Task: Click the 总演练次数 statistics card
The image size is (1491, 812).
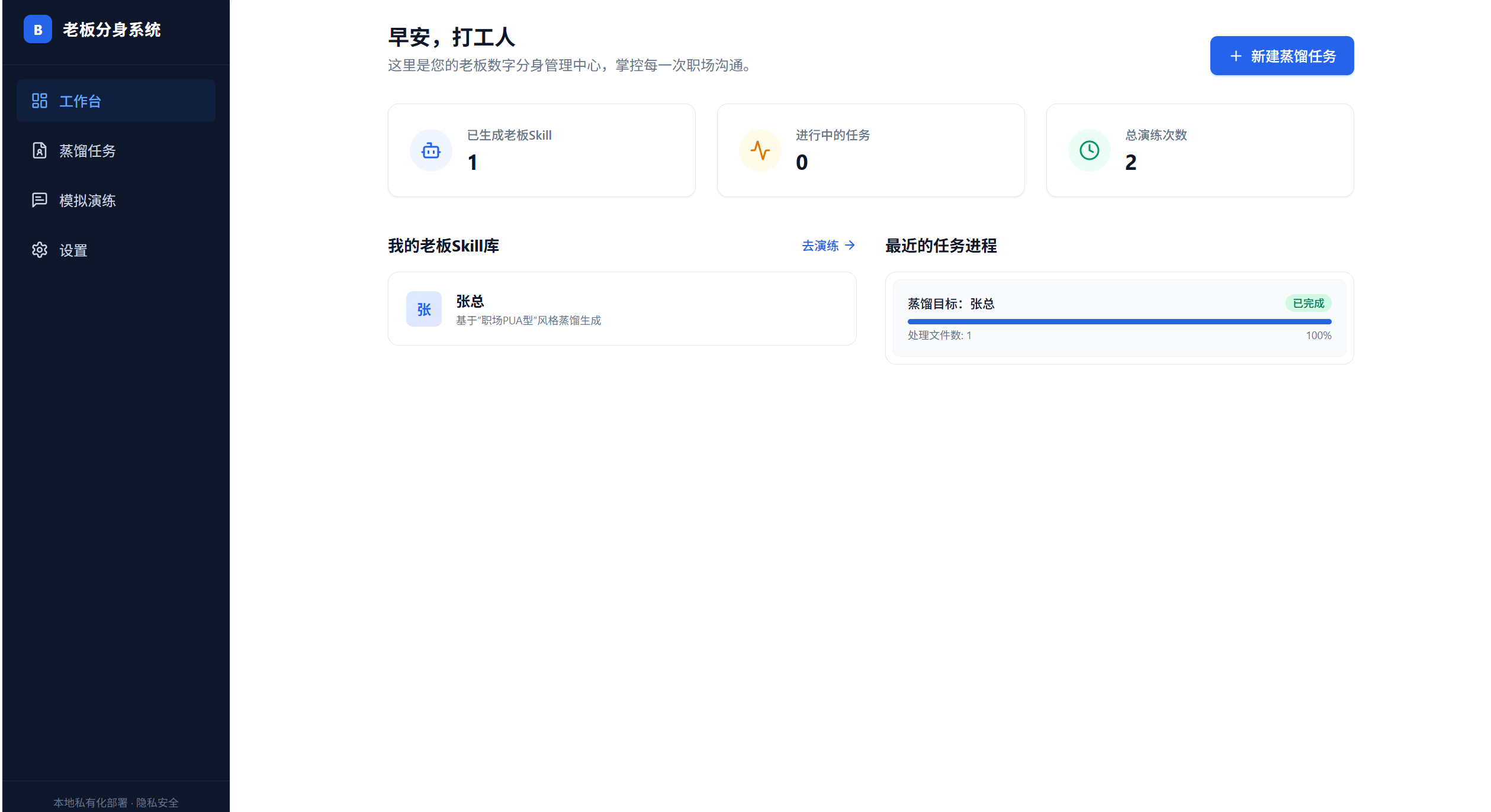Action: pos(1199,151)
